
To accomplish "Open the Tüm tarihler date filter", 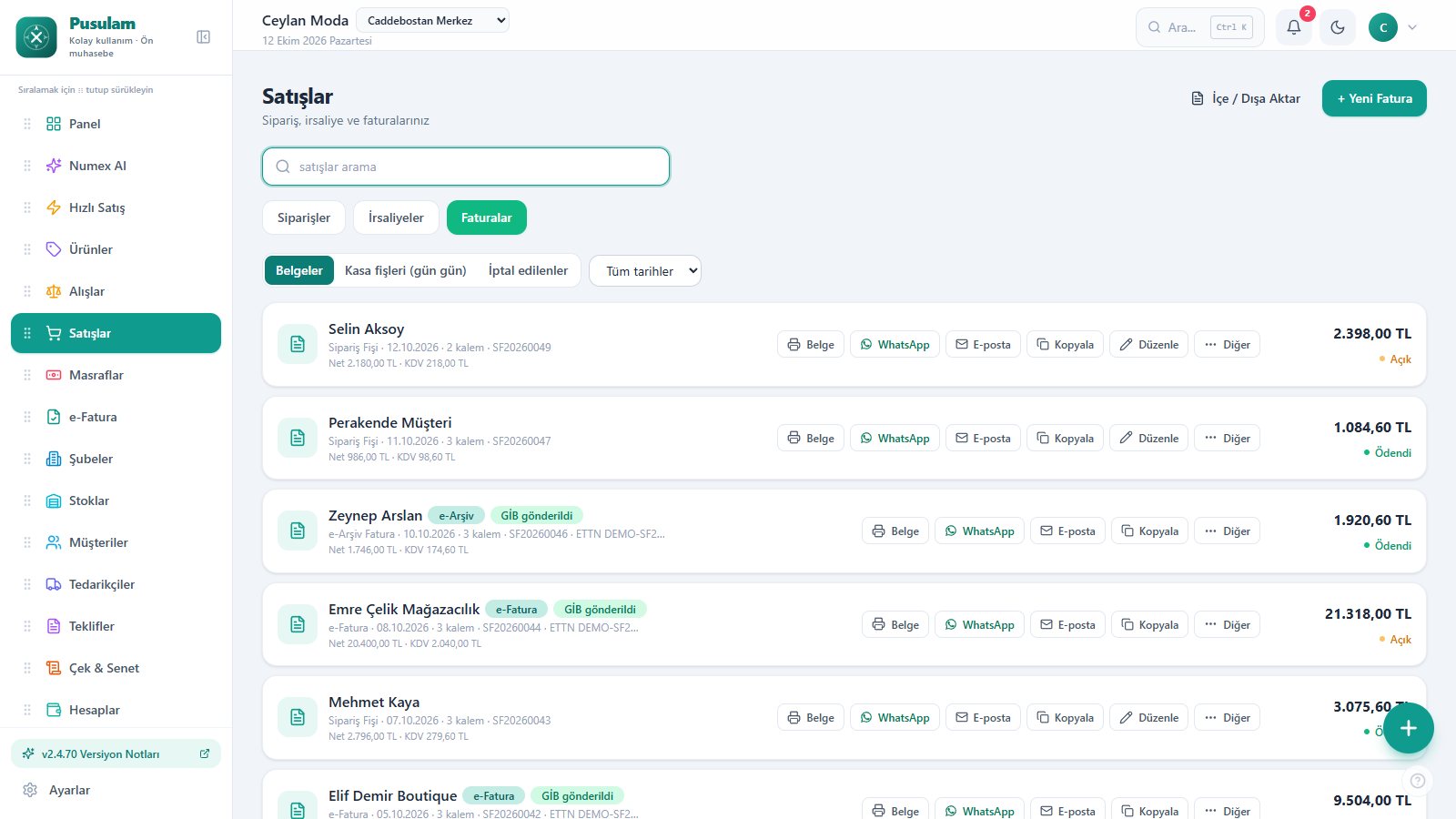I will coord(645,270).
